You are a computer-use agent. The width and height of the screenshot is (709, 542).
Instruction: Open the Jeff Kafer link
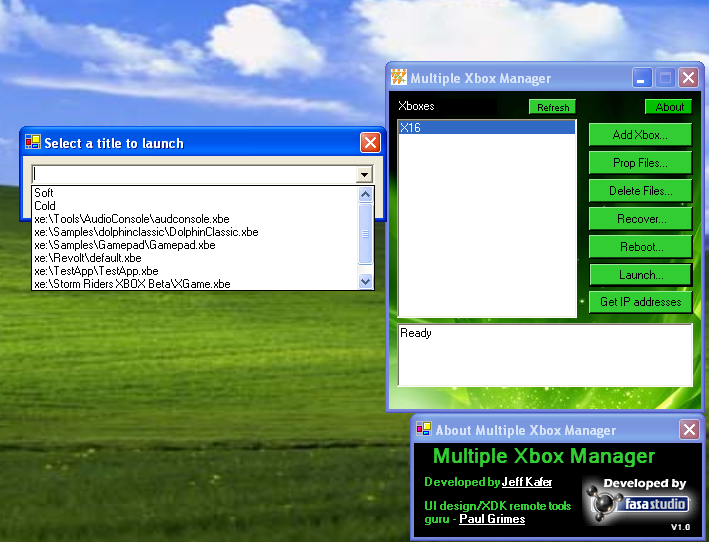click(527, 482)
